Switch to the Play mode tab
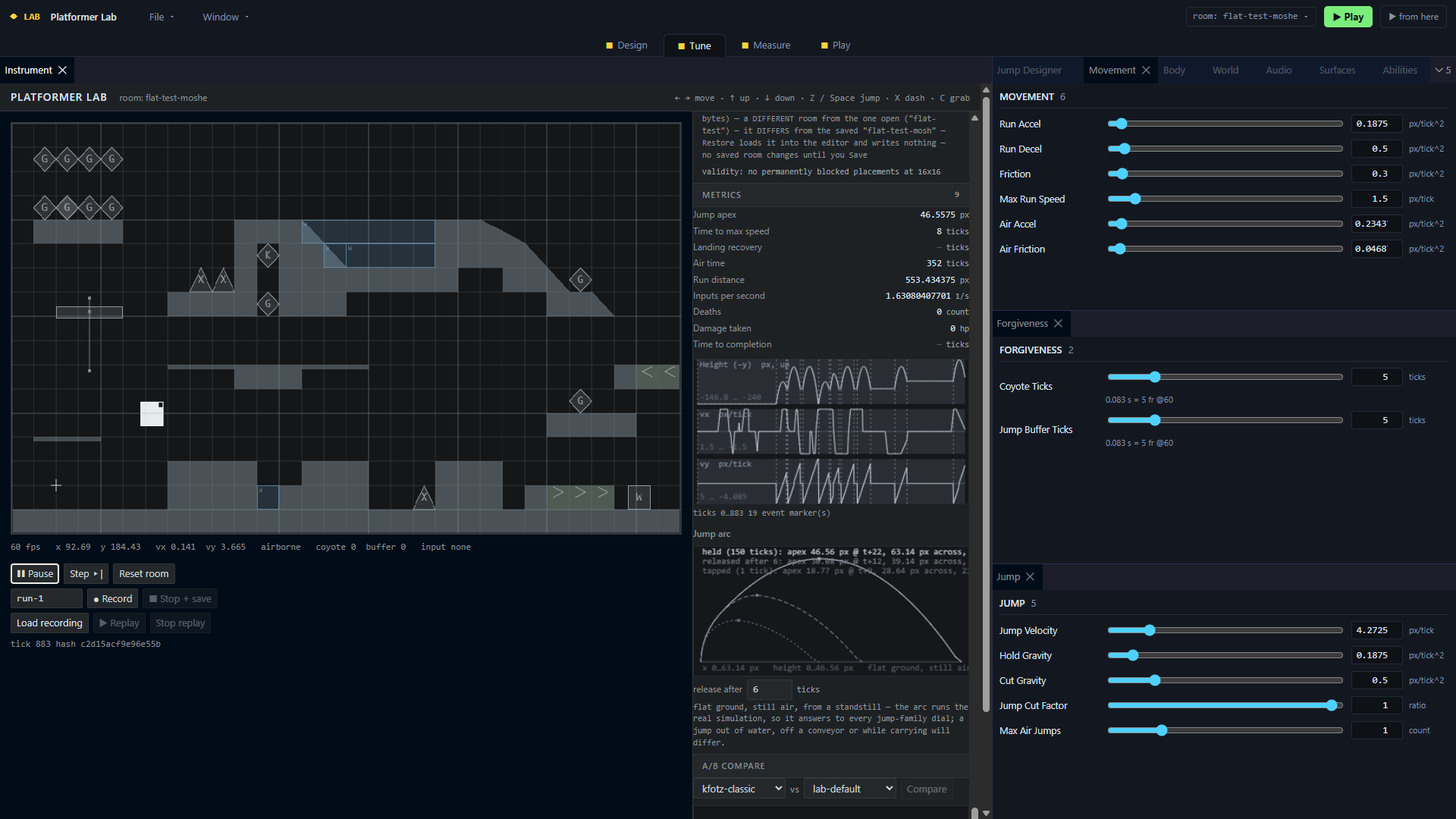Screen dimensions: 1456x819 click(836, 45)
